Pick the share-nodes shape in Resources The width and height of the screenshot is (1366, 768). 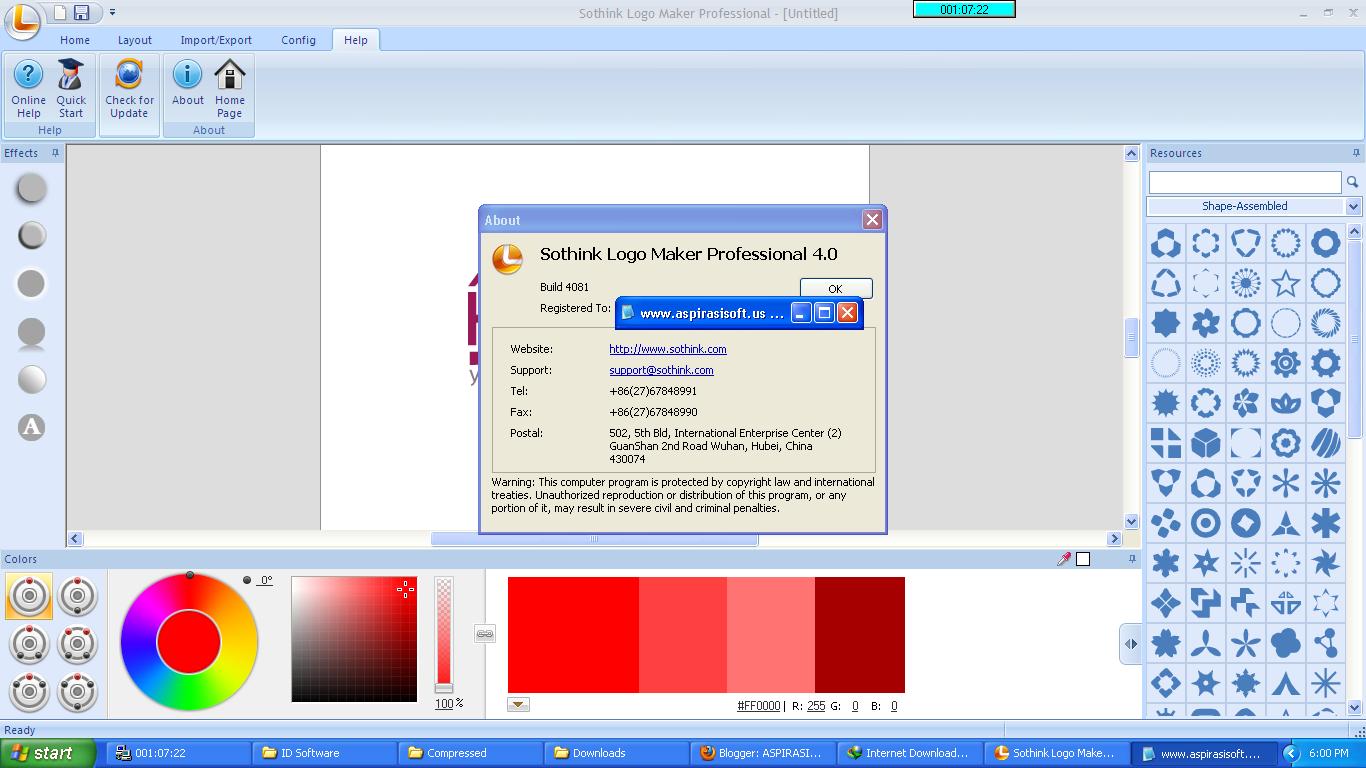(x=1325, y=642)
